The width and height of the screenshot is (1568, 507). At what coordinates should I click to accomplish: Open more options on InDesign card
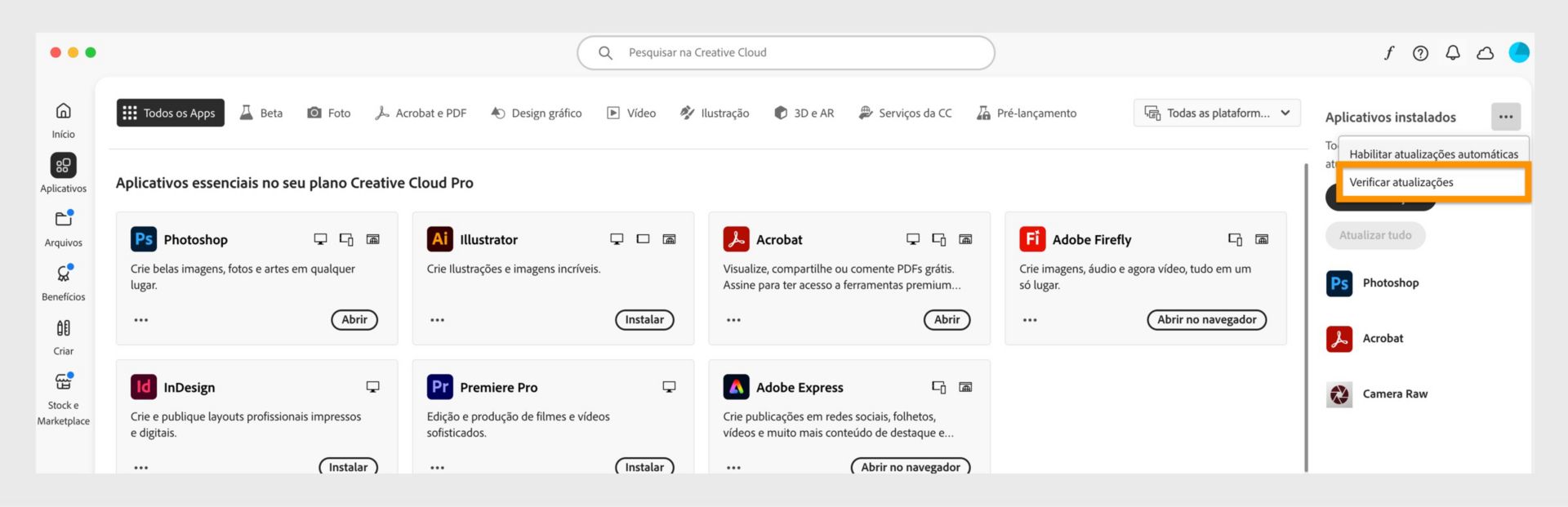tap(141, 468)
